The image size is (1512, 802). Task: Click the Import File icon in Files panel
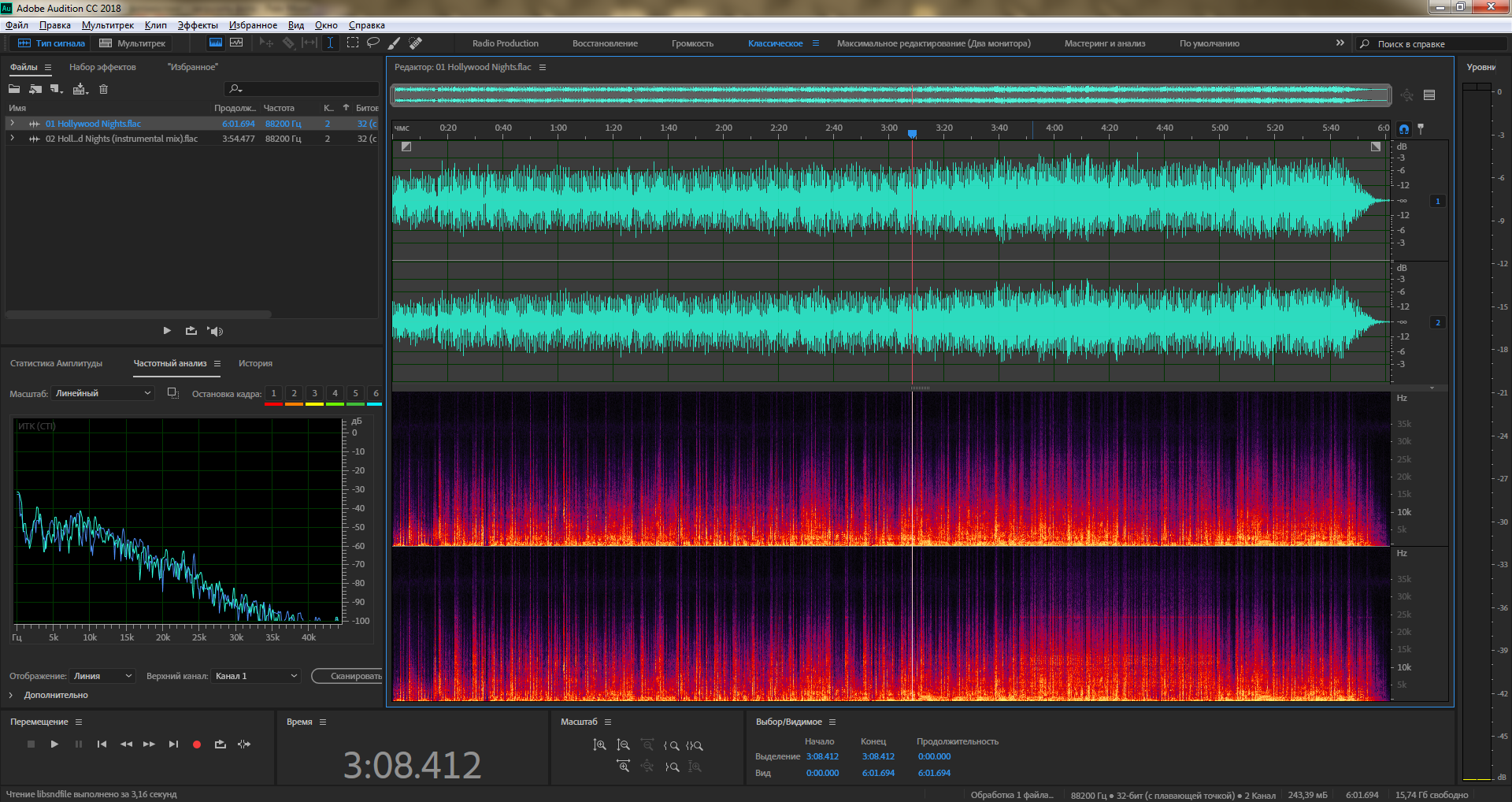(35, 89)
